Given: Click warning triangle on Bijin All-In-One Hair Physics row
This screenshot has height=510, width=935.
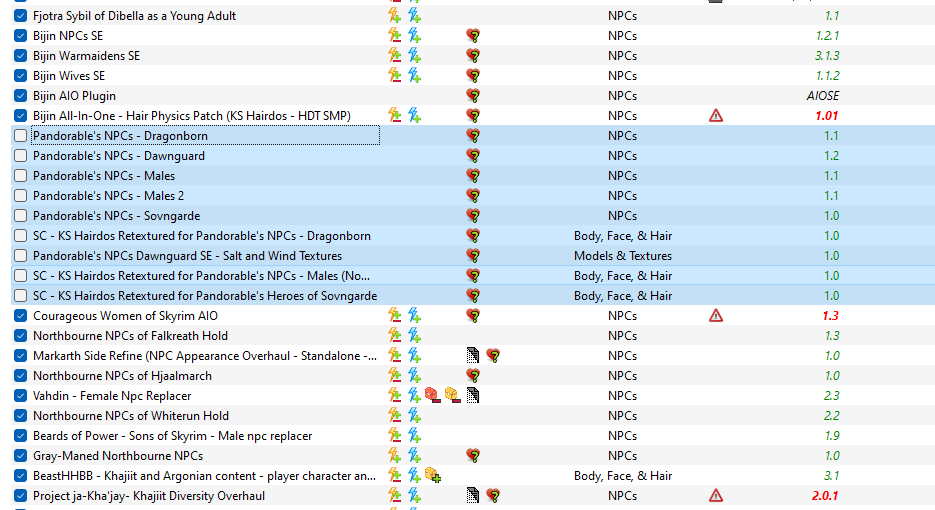Looking at the screenshot, I should click(716, 116).
